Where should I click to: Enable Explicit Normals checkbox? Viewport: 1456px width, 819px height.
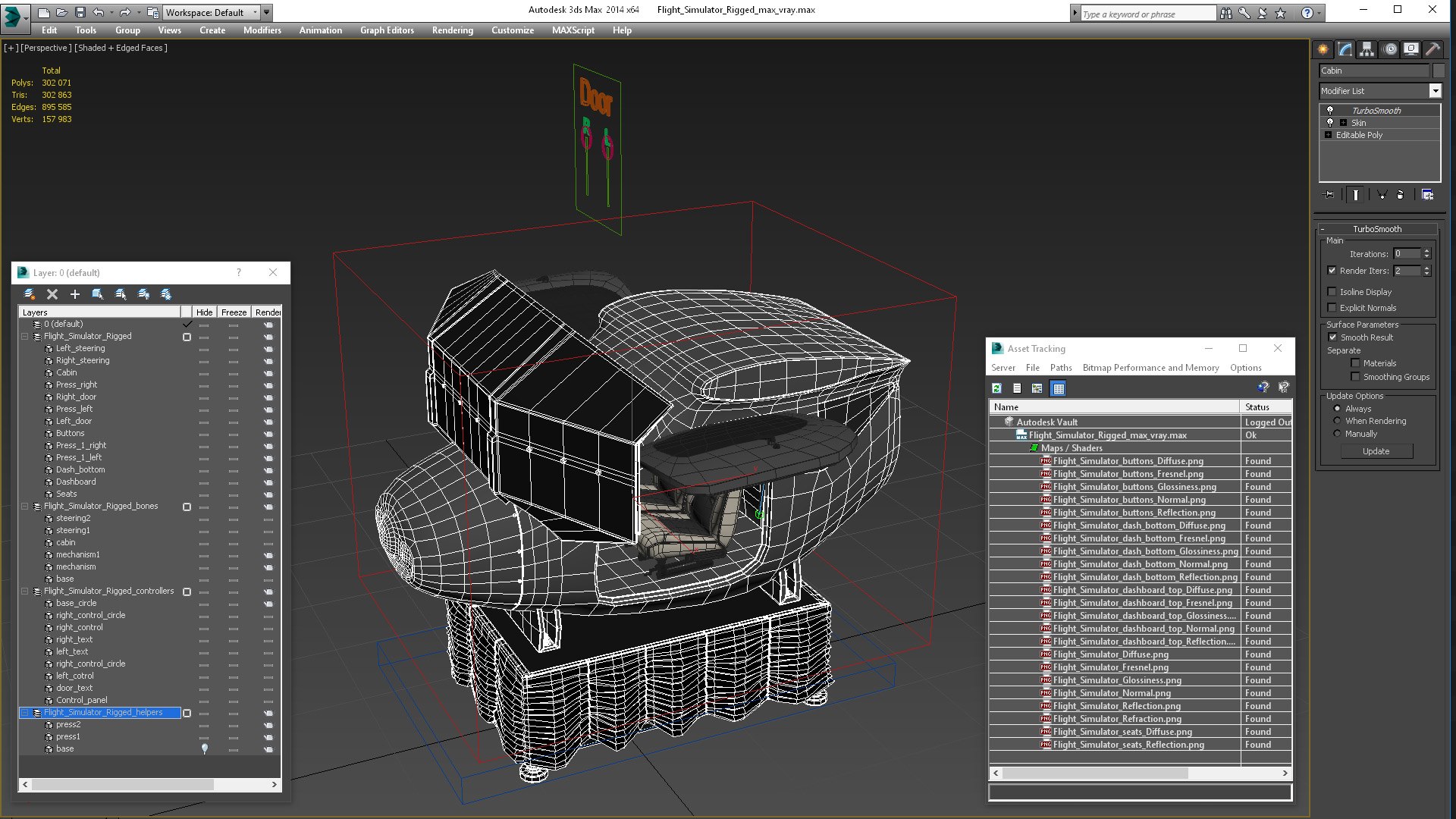(1332, 308)
